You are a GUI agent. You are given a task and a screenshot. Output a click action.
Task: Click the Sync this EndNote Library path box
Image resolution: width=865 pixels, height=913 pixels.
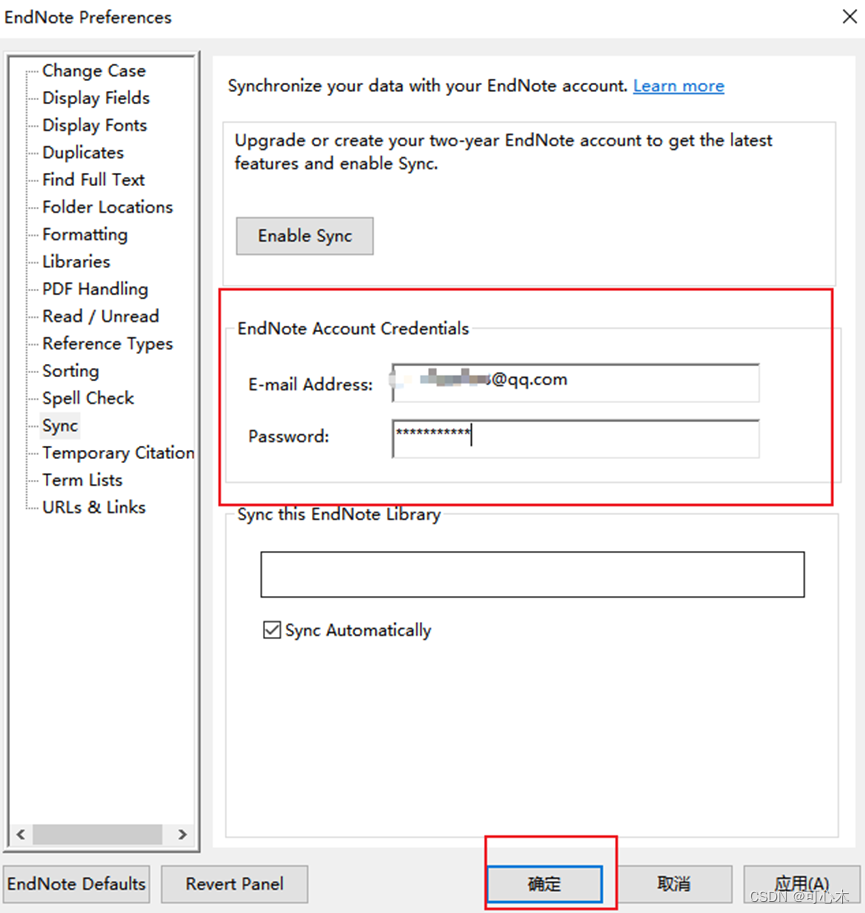[x=533, y=574]
